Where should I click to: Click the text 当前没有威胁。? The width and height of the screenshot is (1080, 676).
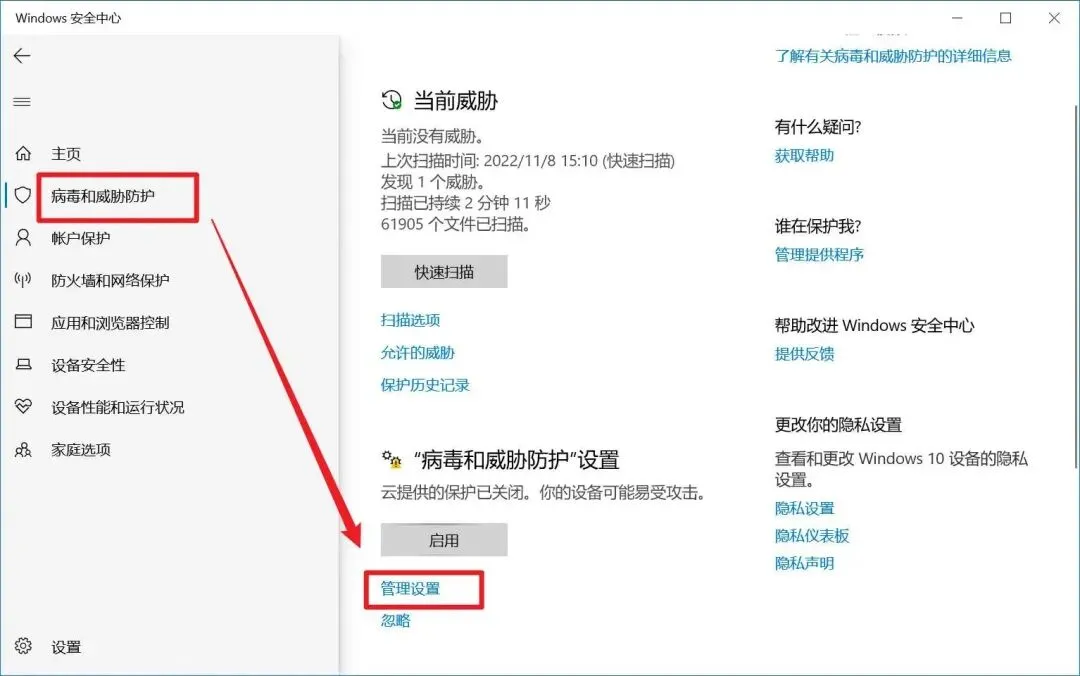(x=433, y=136)
